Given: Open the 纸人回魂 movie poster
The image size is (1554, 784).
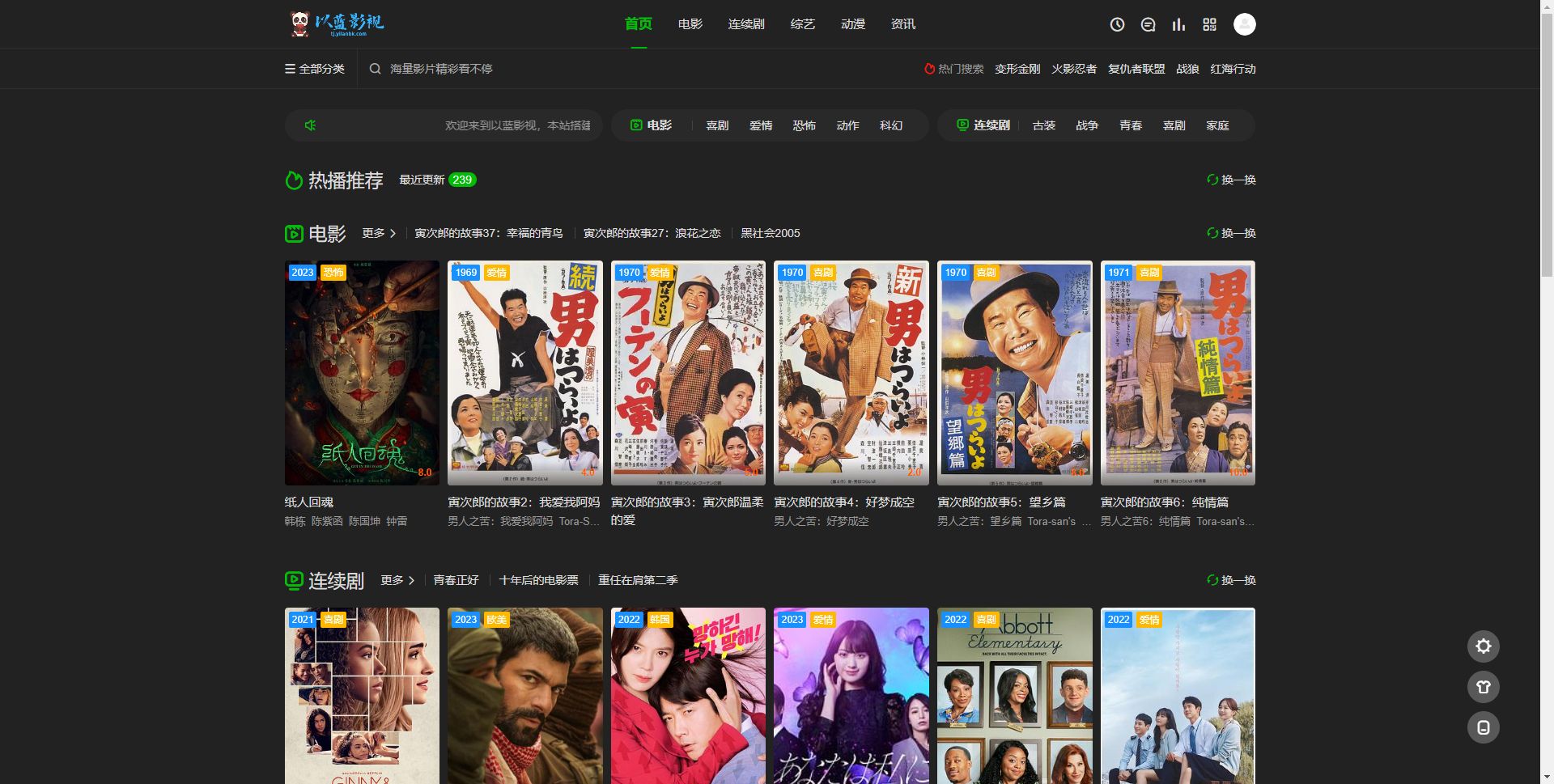Looking at the screenshot, I should coord(362,372).
